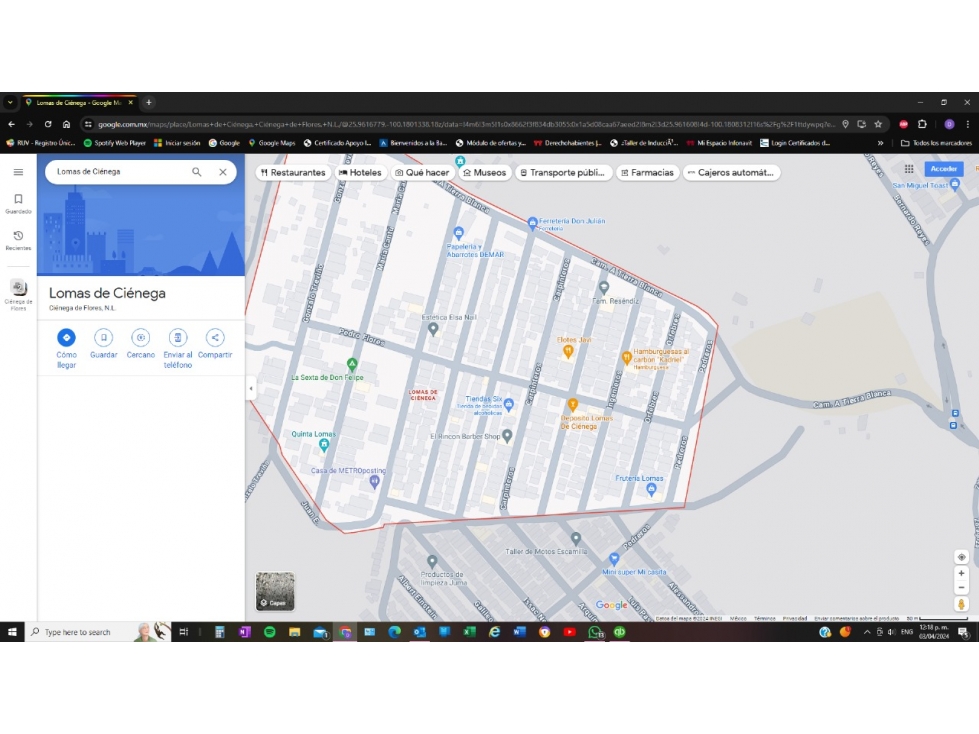The width and height of the screenshot is (979, 734).
Task: Open the Guardado saved places panel
Action: [x=18, y=203]
